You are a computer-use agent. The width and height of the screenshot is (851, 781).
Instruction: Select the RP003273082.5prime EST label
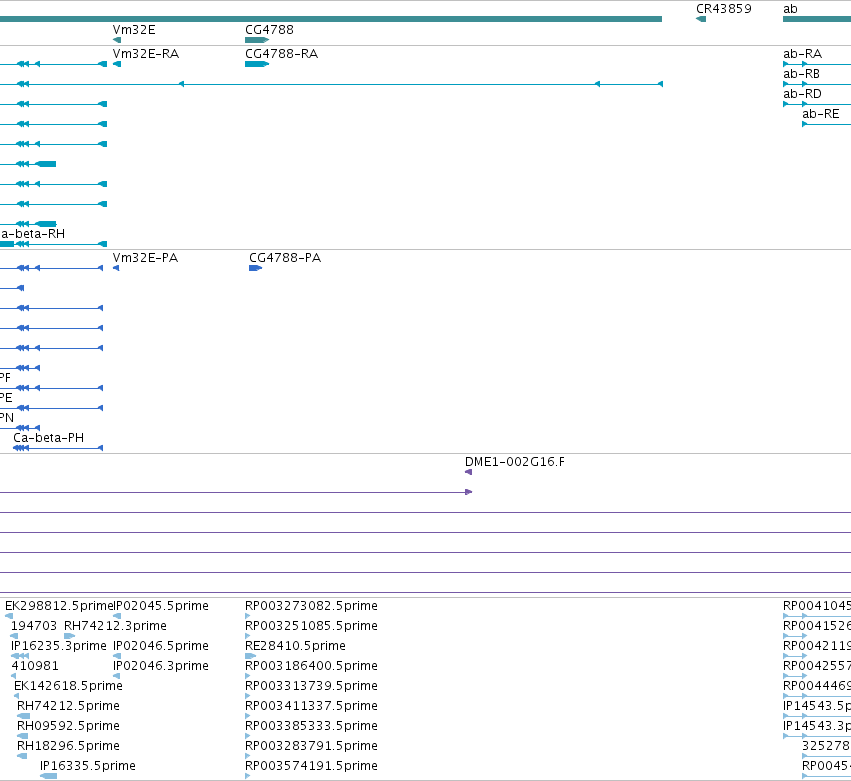tap(312, 606)
